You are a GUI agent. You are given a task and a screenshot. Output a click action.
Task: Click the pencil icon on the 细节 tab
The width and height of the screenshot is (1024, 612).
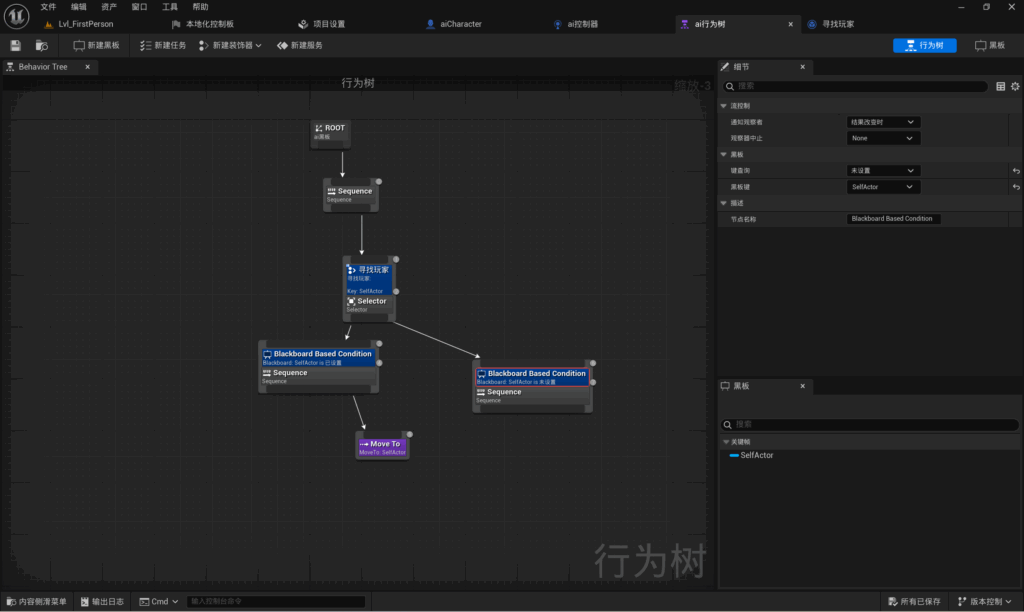725,67
